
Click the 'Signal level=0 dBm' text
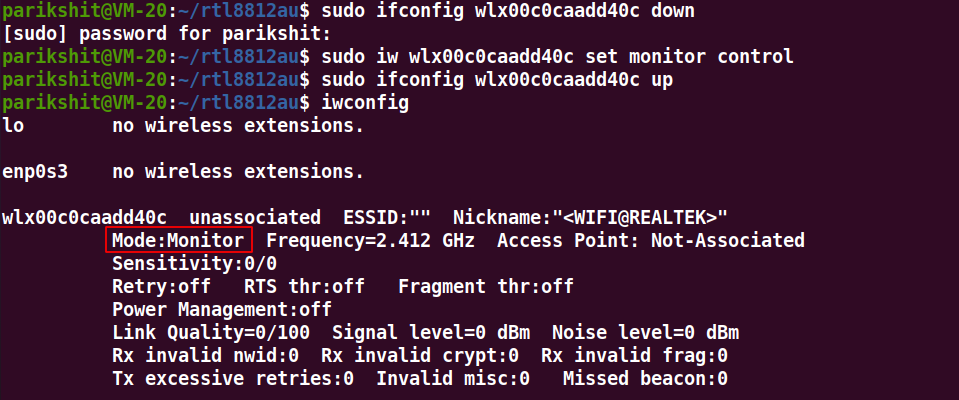click(x=431, y=333)
